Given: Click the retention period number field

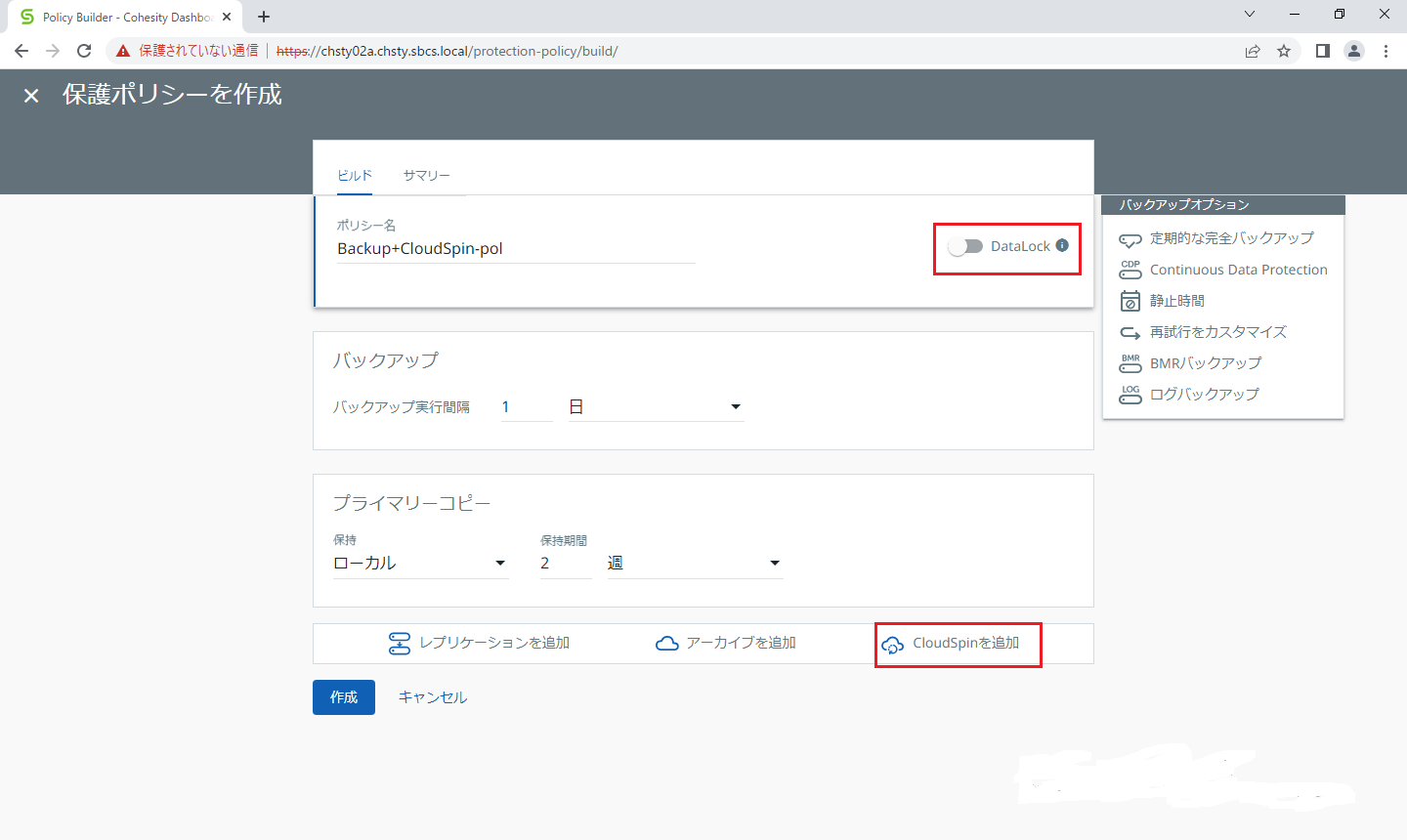Looking at the screenshot, I should pyautogui.click(x=566, y=564).
